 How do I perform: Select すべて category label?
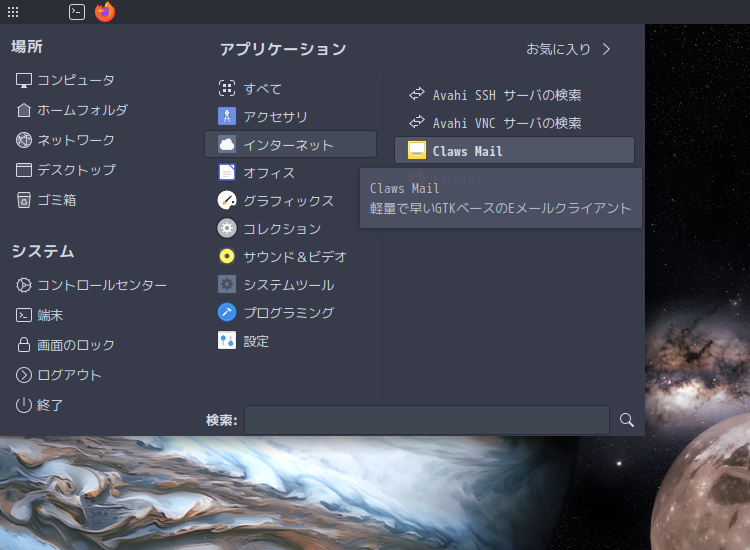[x=263, y=89]
